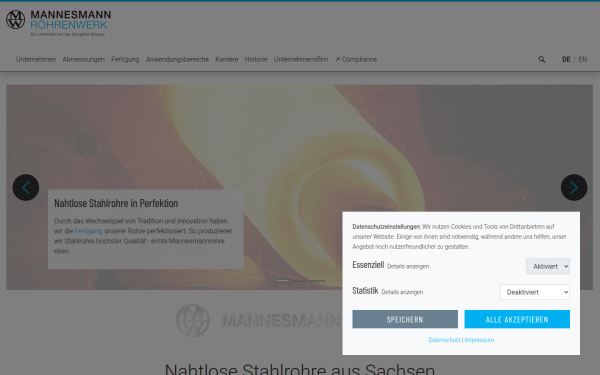Follow the Fertigung link in slide text
The width and height of the screenshot is (600, 375).
tap(88, 231)
